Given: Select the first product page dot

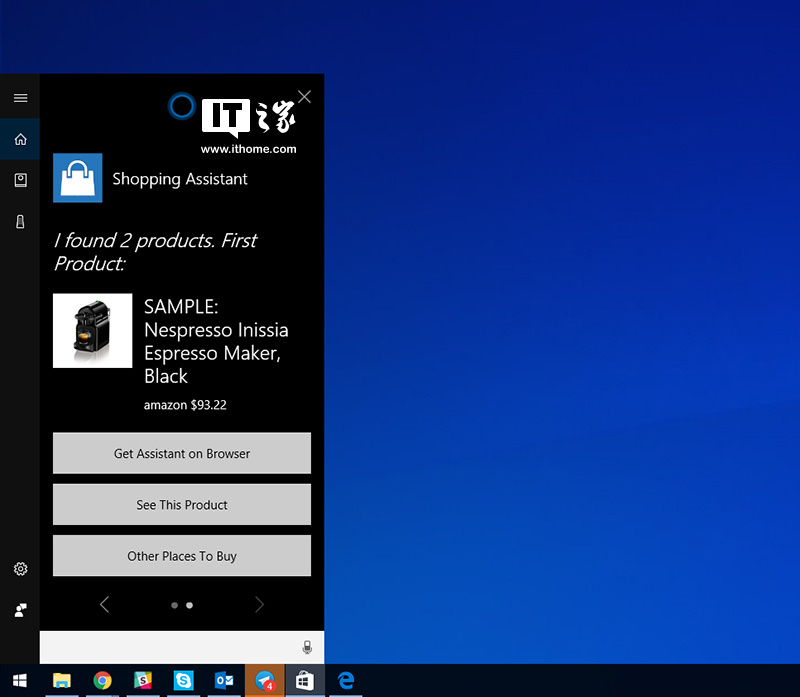Looking at the screenshot, I should [x=174, y=605].
